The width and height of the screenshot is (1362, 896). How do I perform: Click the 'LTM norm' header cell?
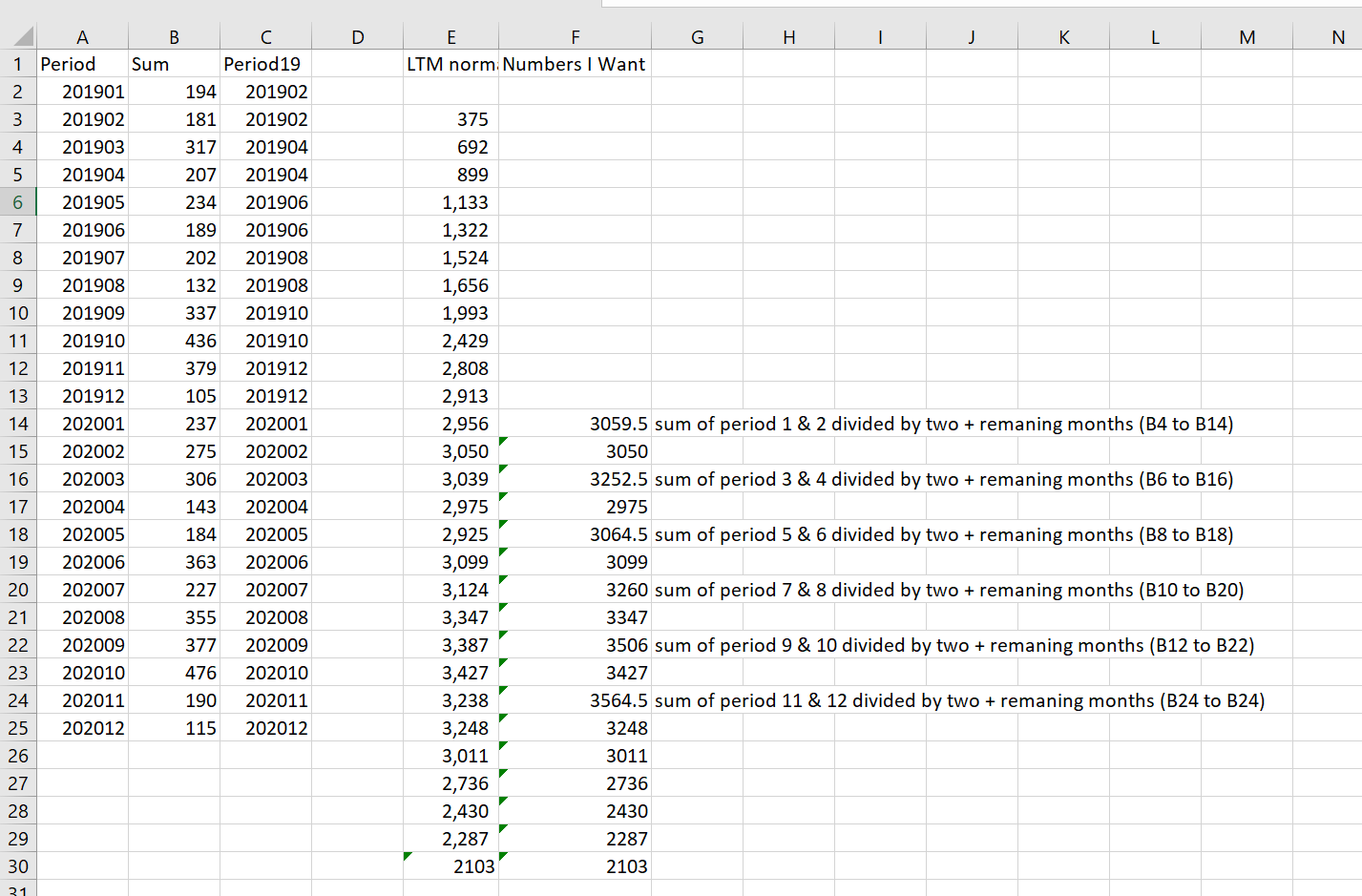pyautogui.click(x=451, y=64)
